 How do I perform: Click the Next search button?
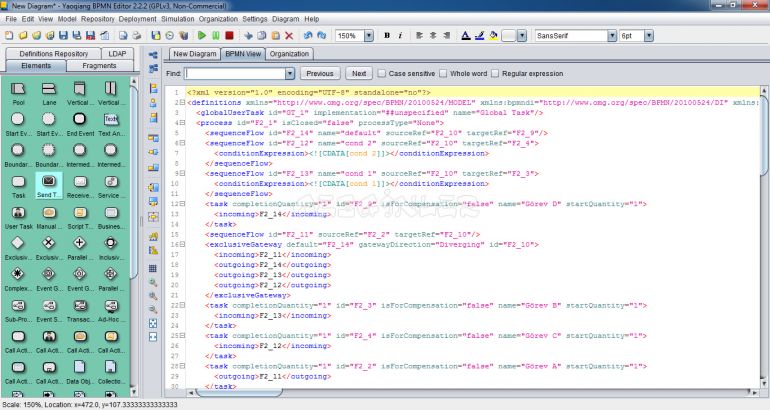pos(359,74)
